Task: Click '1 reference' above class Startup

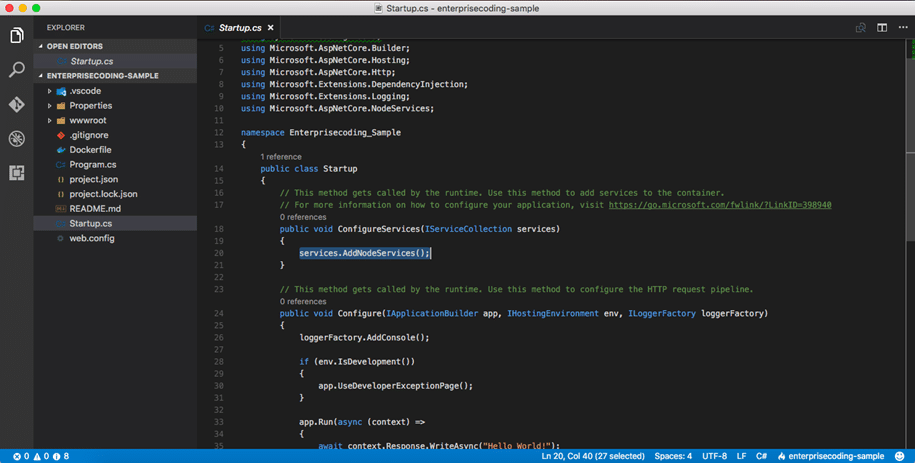Action: [x=281, y=156]
